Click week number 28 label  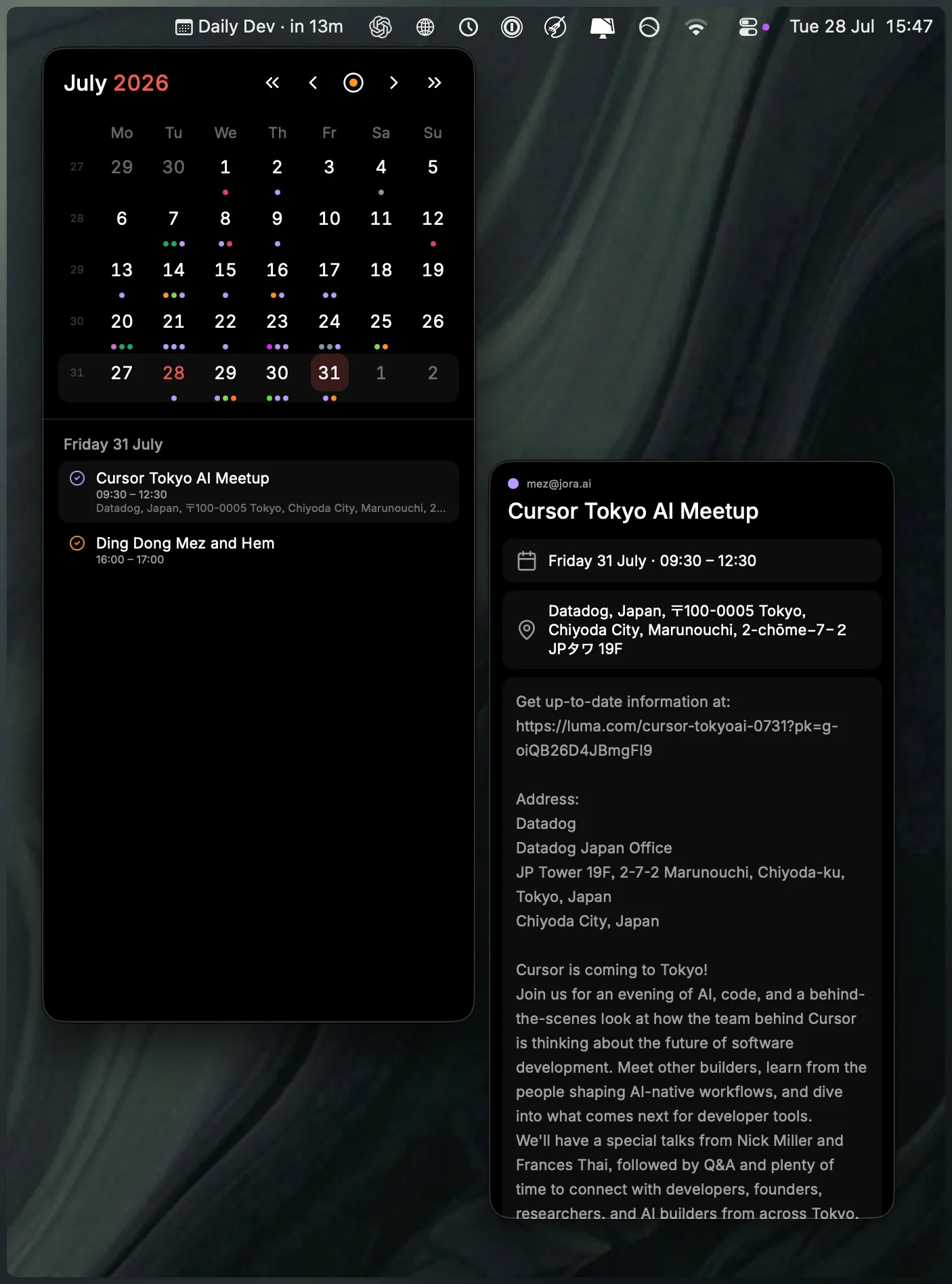(x=77, y=218)
